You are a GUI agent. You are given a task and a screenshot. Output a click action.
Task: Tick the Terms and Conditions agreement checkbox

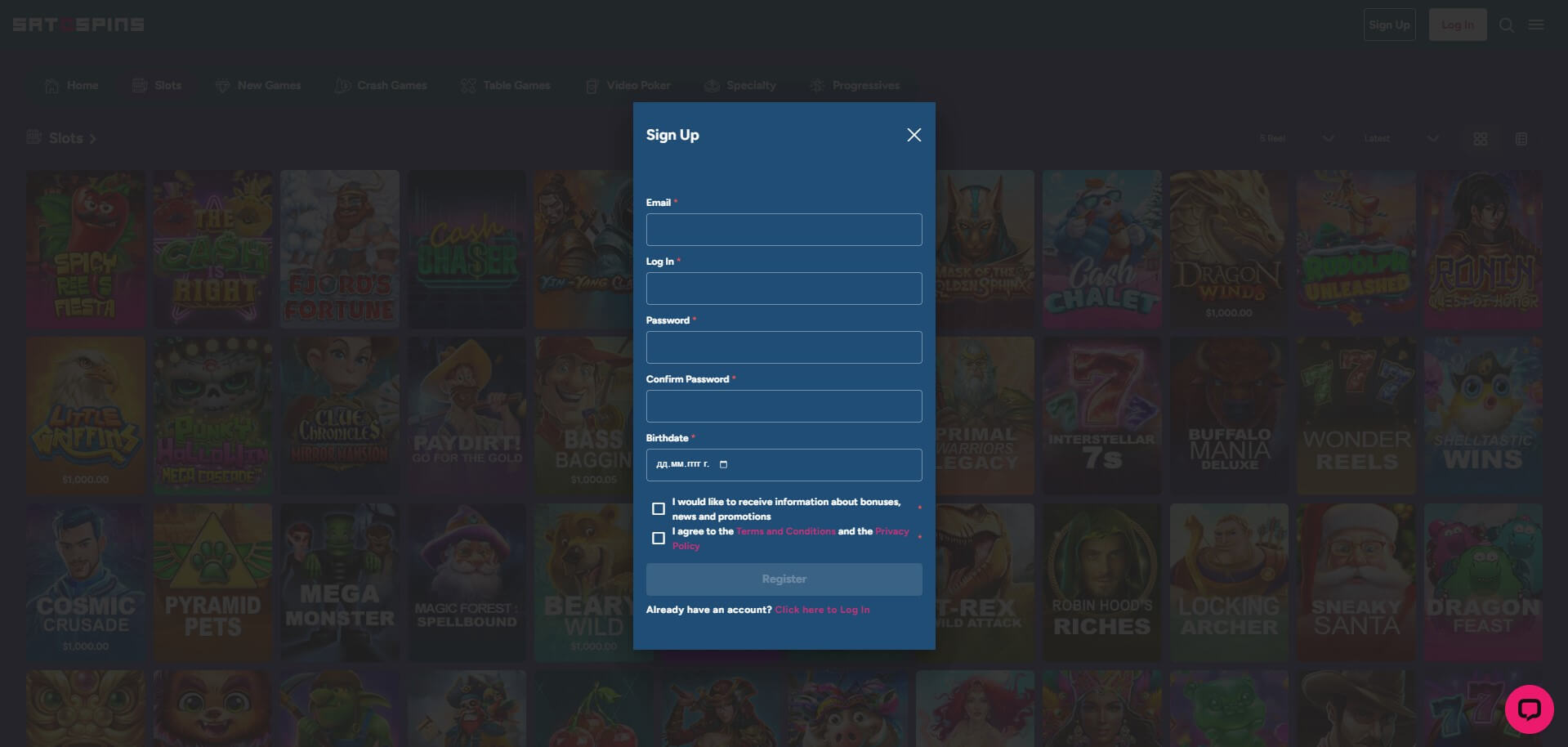pos(659,538)
